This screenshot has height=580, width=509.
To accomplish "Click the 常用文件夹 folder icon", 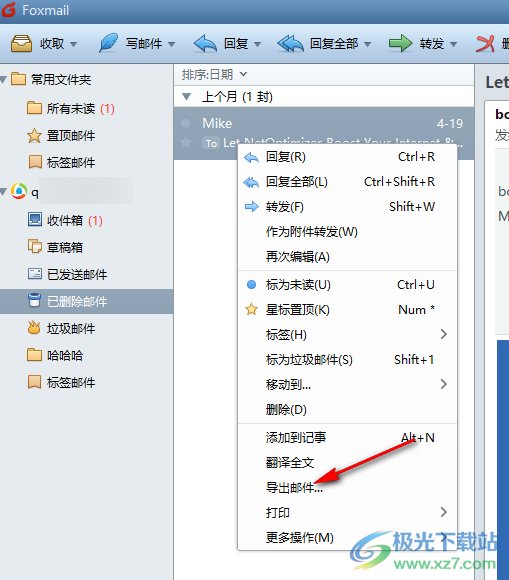I will click(18, 79).
